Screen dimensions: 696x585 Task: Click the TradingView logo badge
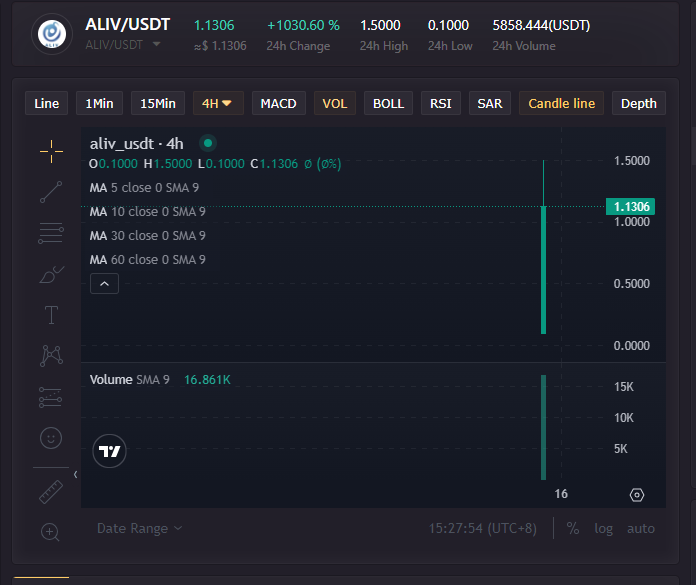click(109, 451)
